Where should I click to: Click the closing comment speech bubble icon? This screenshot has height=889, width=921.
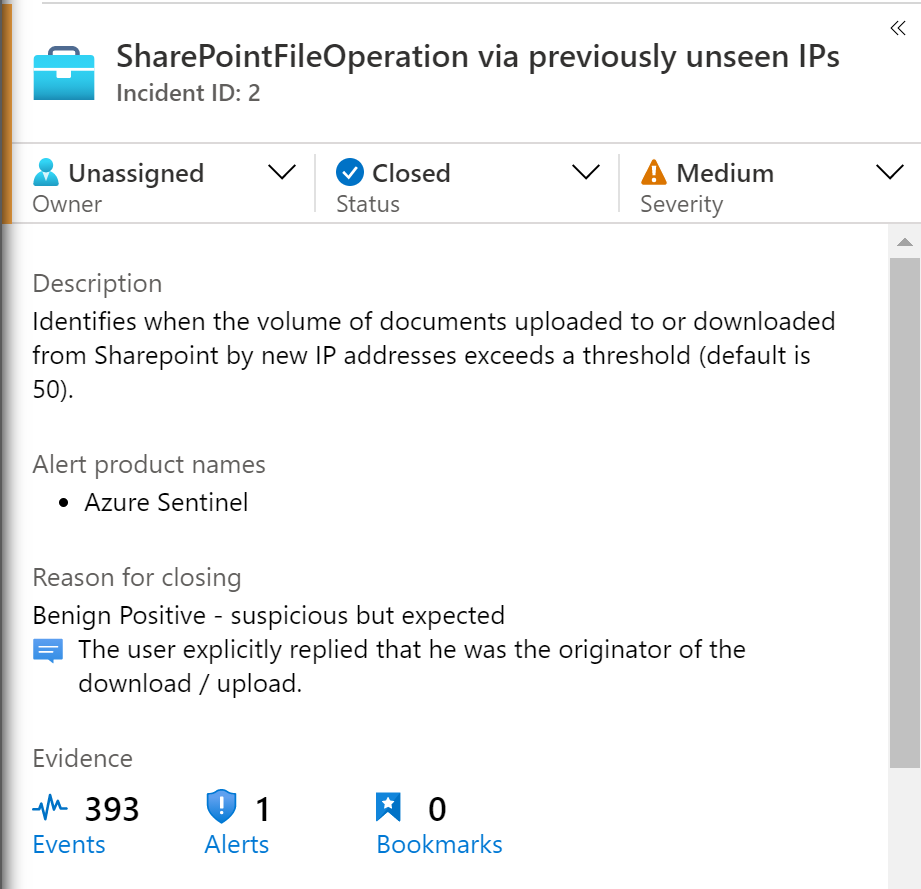pos(48,652)
